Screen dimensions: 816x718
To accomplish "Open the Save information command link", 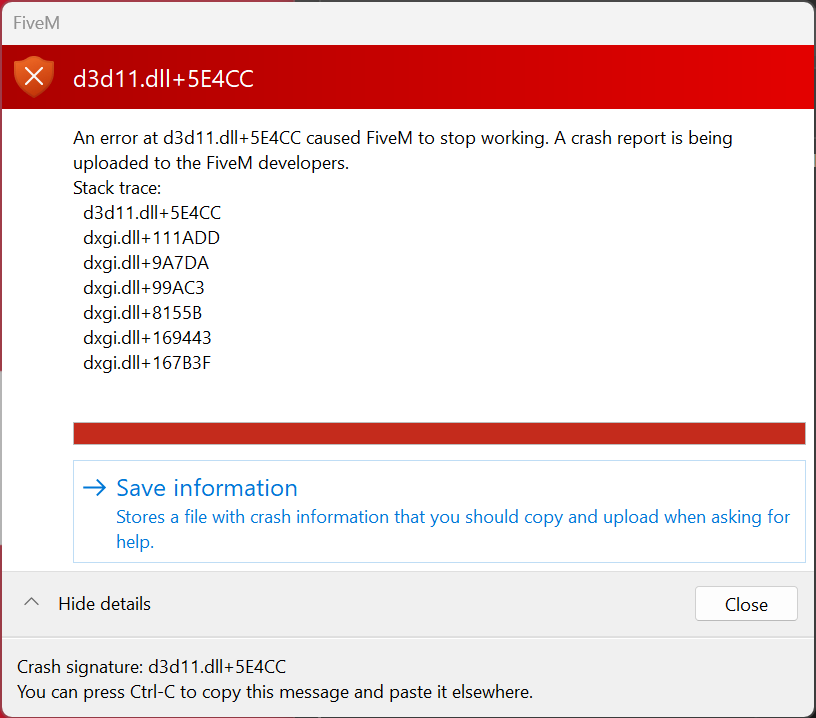I will point(439,511).
